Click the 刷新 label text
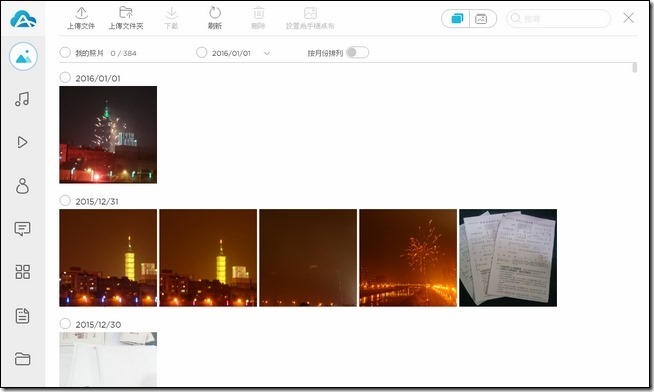This screenshot has width=654, height=392. point(215,26)
